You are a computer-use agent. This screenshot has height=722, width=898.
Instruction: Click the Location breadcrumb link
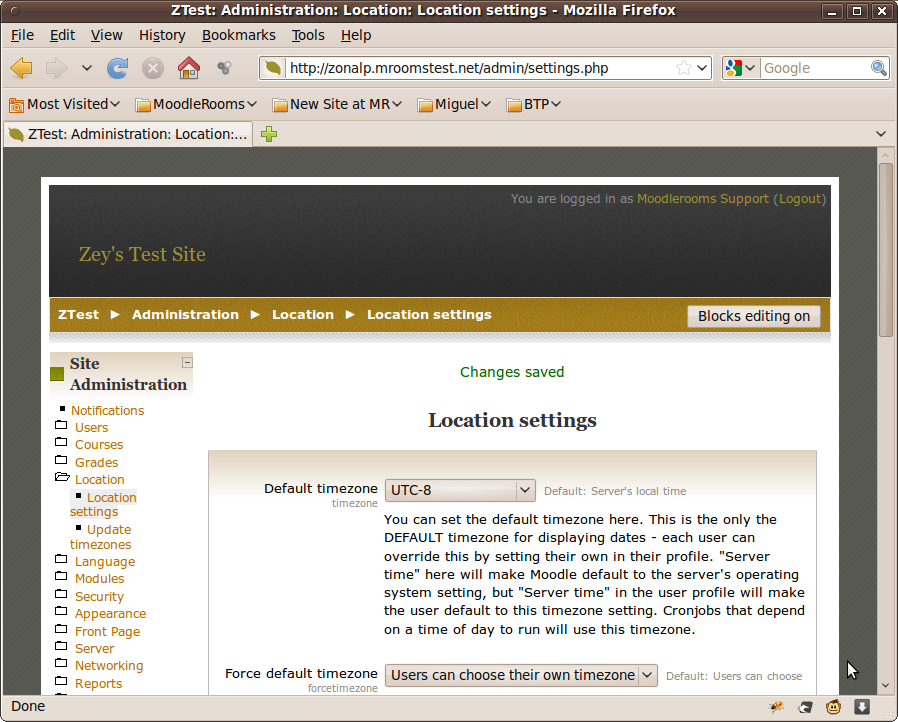tap(303, 315)
